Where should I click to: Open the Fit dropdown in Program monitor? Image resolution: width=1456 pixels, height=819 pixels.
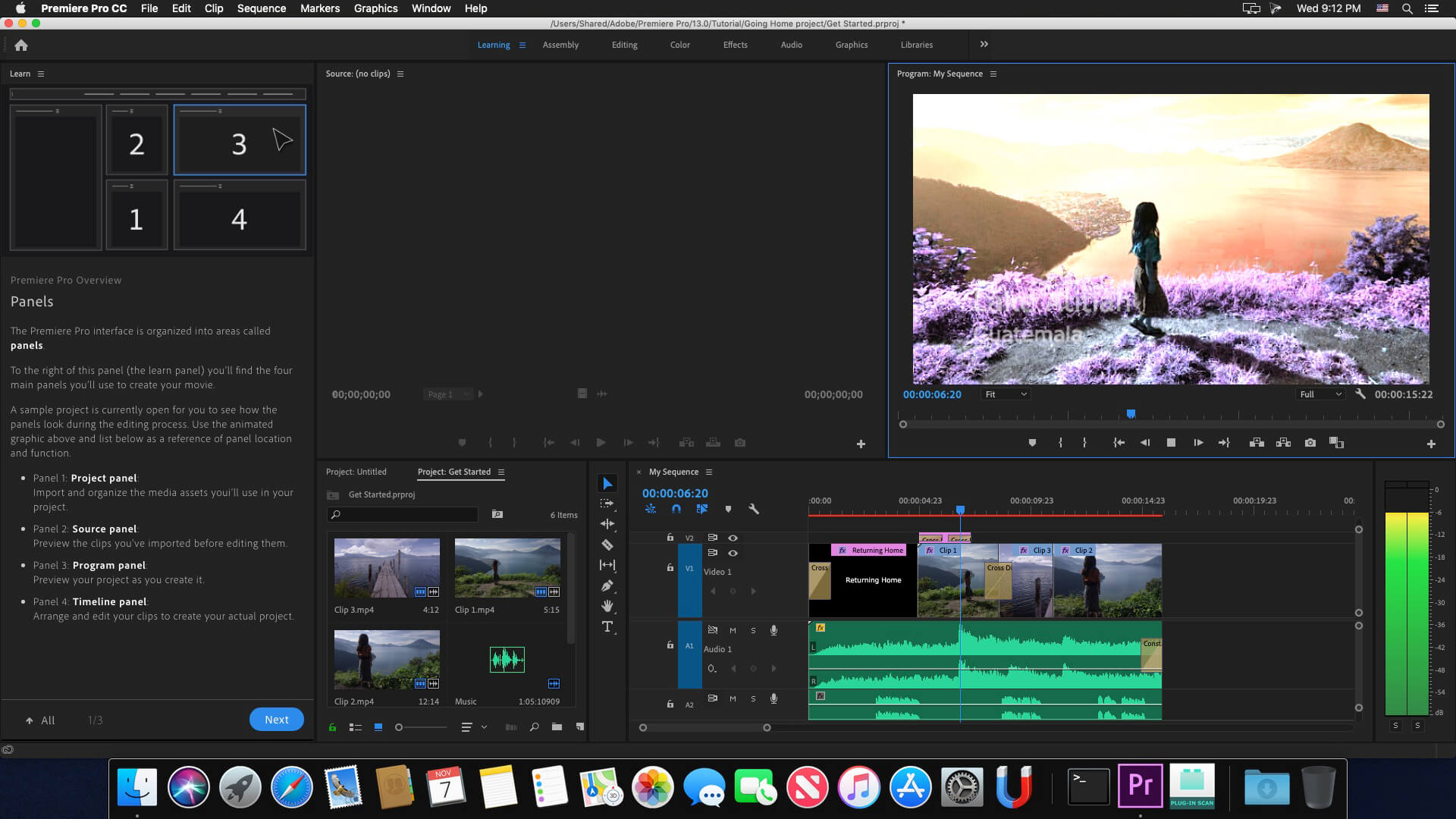coord(1003,393)
